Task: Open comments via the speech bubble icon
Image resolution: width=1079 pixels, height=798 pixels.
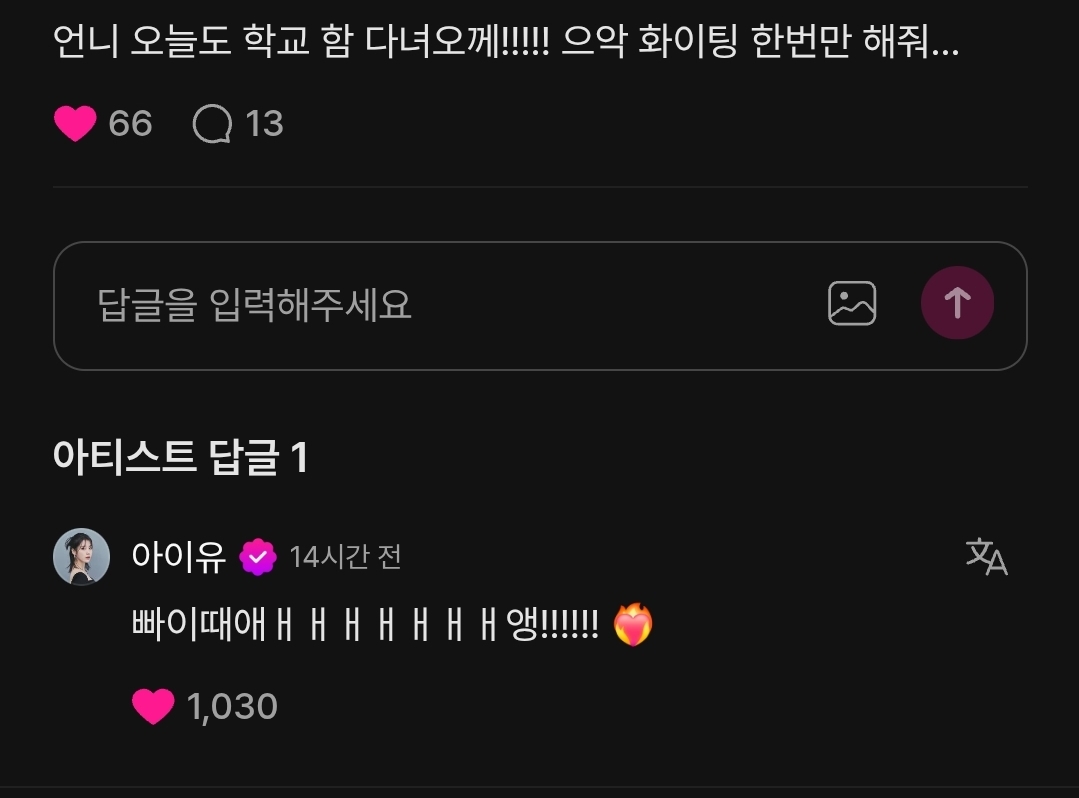Action: coord(212,124)
